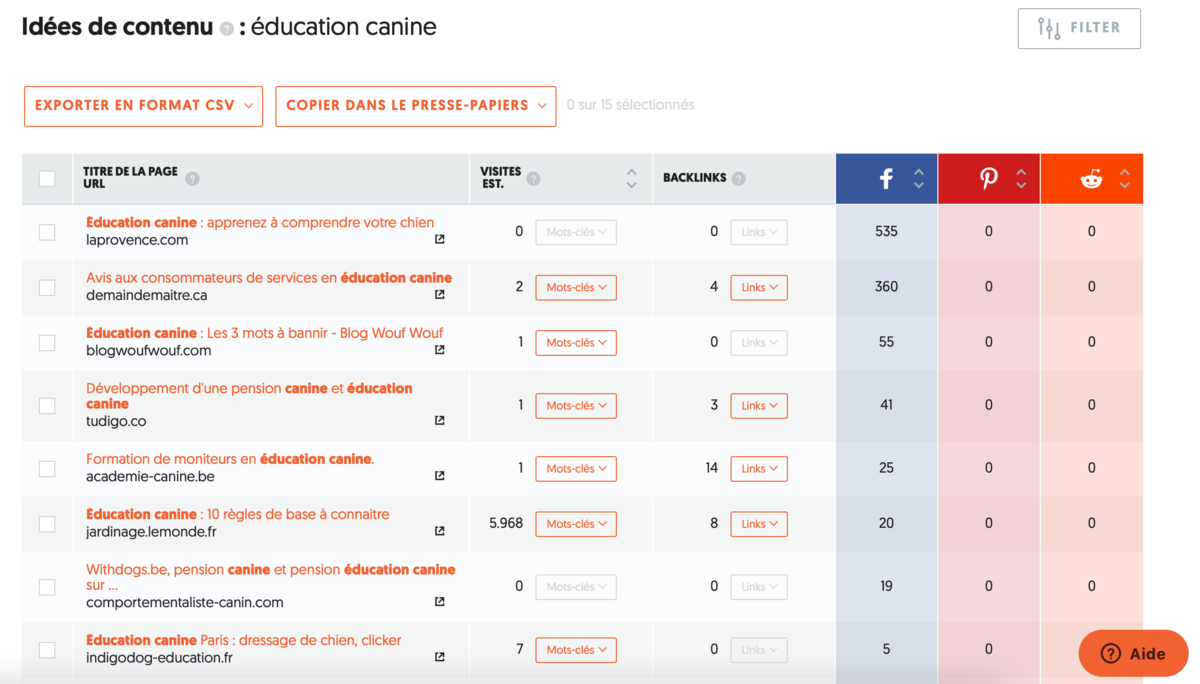Click help icon beside Idées de contenu
Viewport: 1200px width, 684px height.
click(227, 29)
